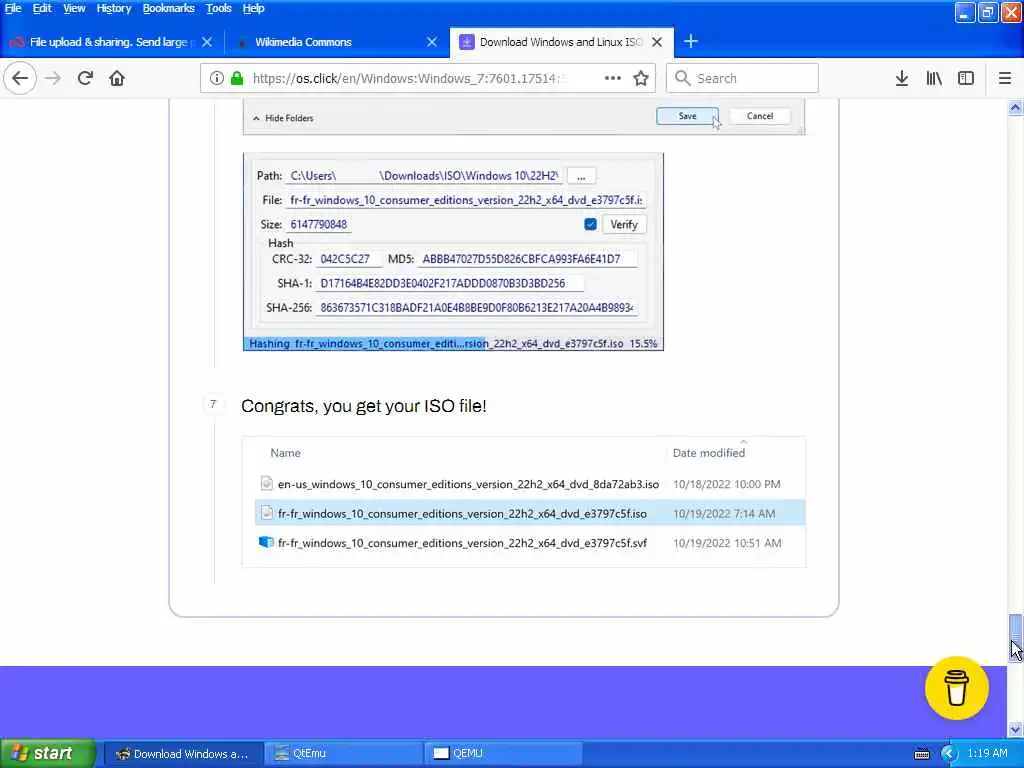Screen dimensions: 1024x768
Task: Click the yellow Buy Me a Coffee button
Action: pos(957,688)
